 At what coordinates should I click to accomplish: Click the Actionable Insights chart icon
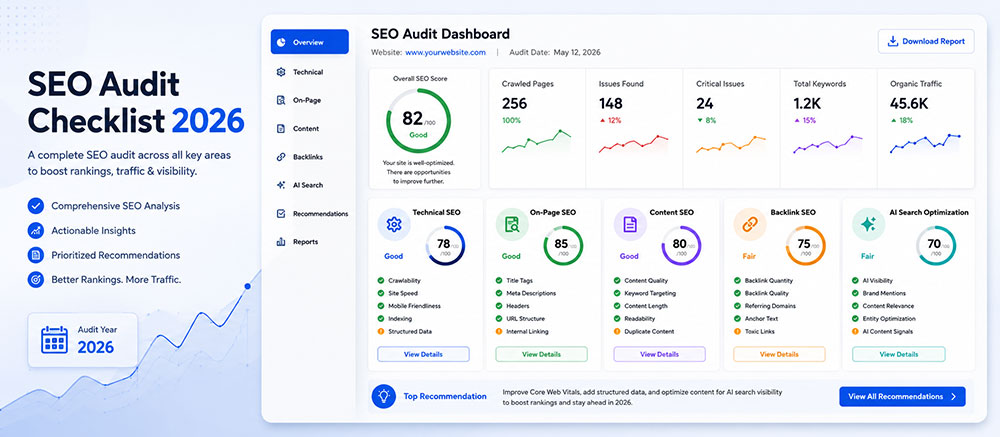click(x=36, y=230)
